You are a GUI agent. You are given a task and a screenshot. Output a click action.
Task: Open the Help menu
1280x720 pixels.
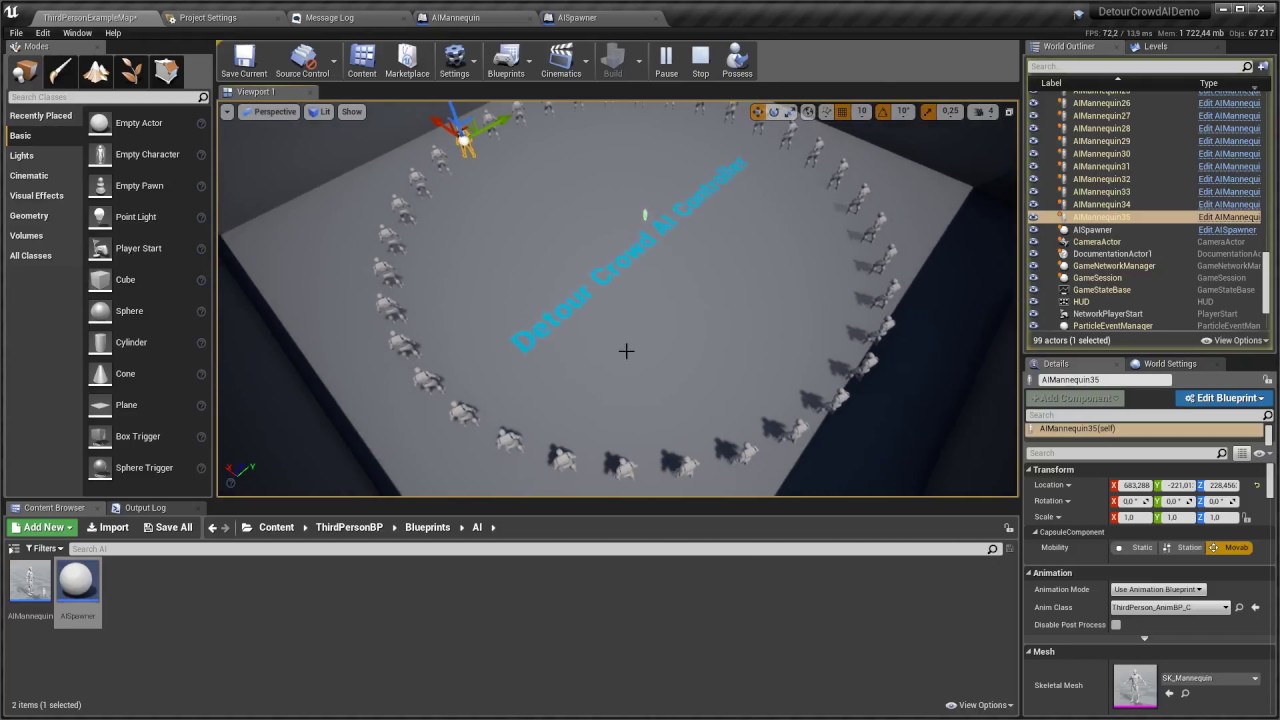[113, 33]
